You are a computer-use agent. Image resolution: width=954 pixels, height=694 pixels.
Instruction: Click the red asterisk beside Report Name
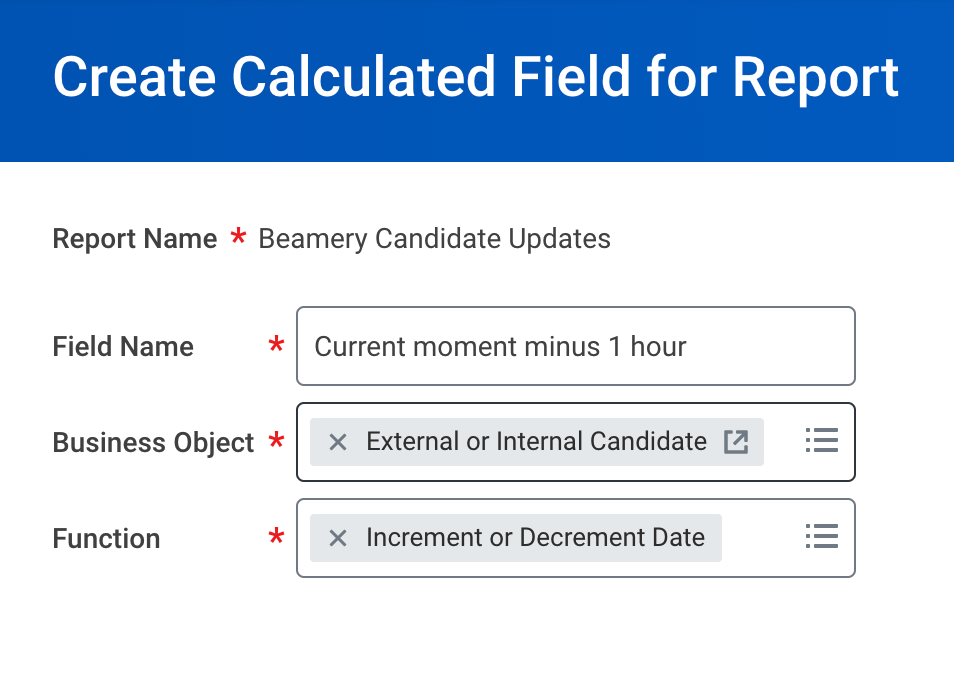(x=238, y=235)
